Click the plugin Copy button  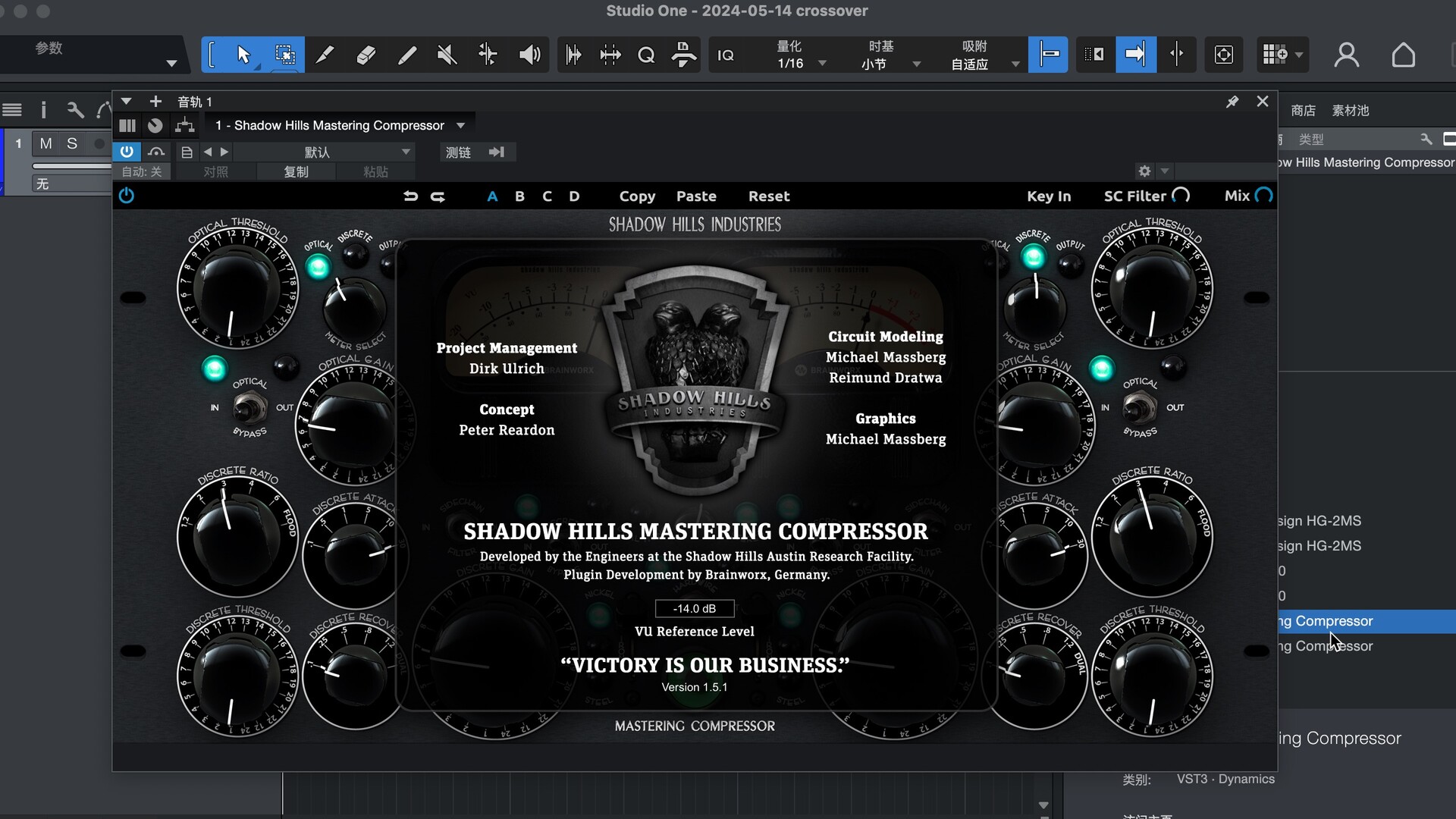[637, 196]
